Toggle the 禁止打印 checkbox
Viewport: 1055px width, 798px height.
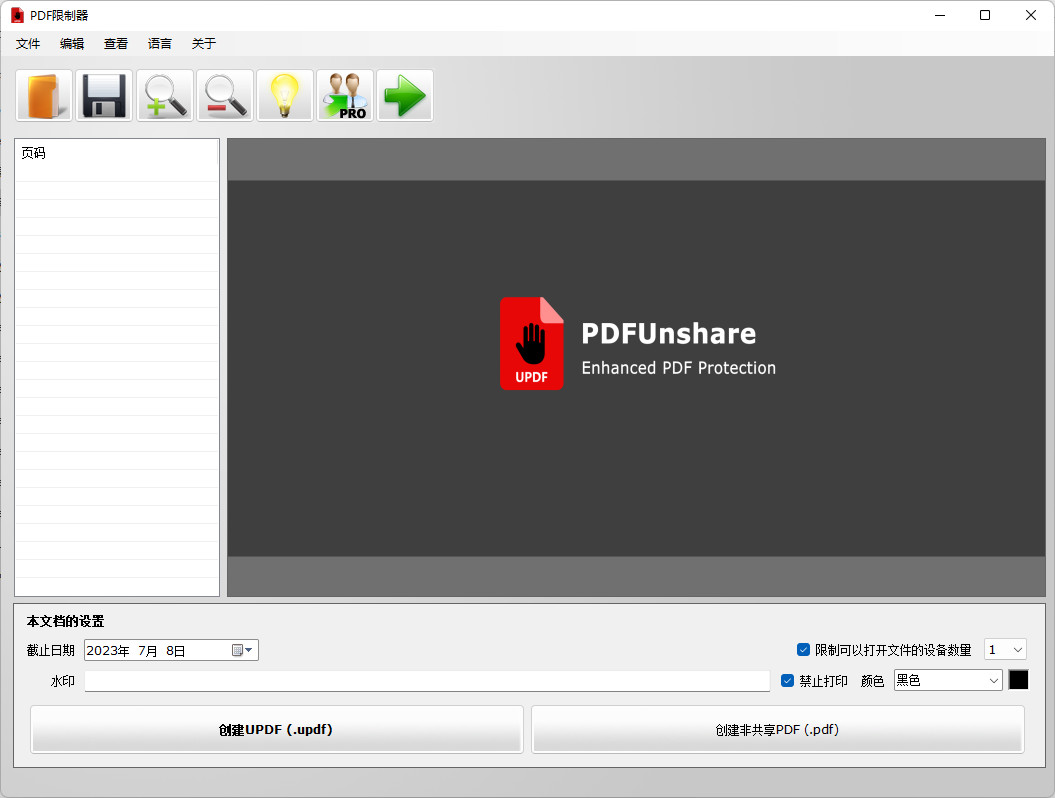click(787, 680)
